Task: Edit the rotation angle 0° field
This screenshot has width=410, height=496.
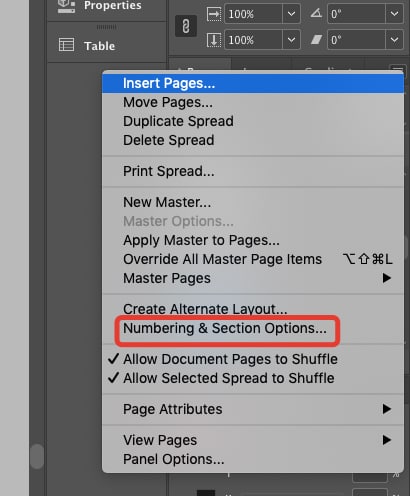Action: point(356,14)
